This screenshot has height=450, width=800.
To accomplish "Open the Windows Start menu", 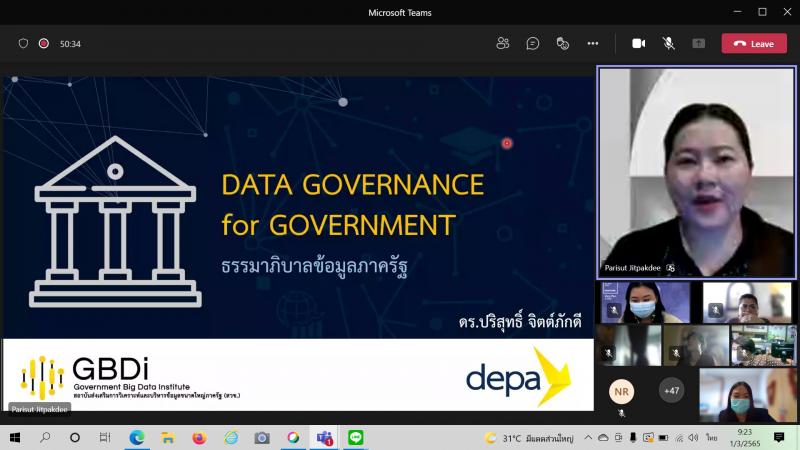I will 15,438.
